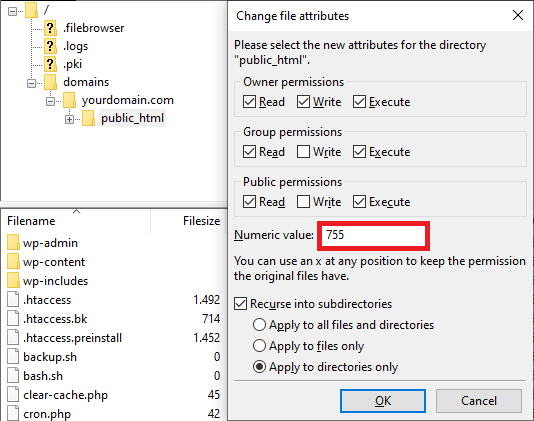Confirm with the OK button
The width and height of the screenshot is (534, 421).
[383, 401]
